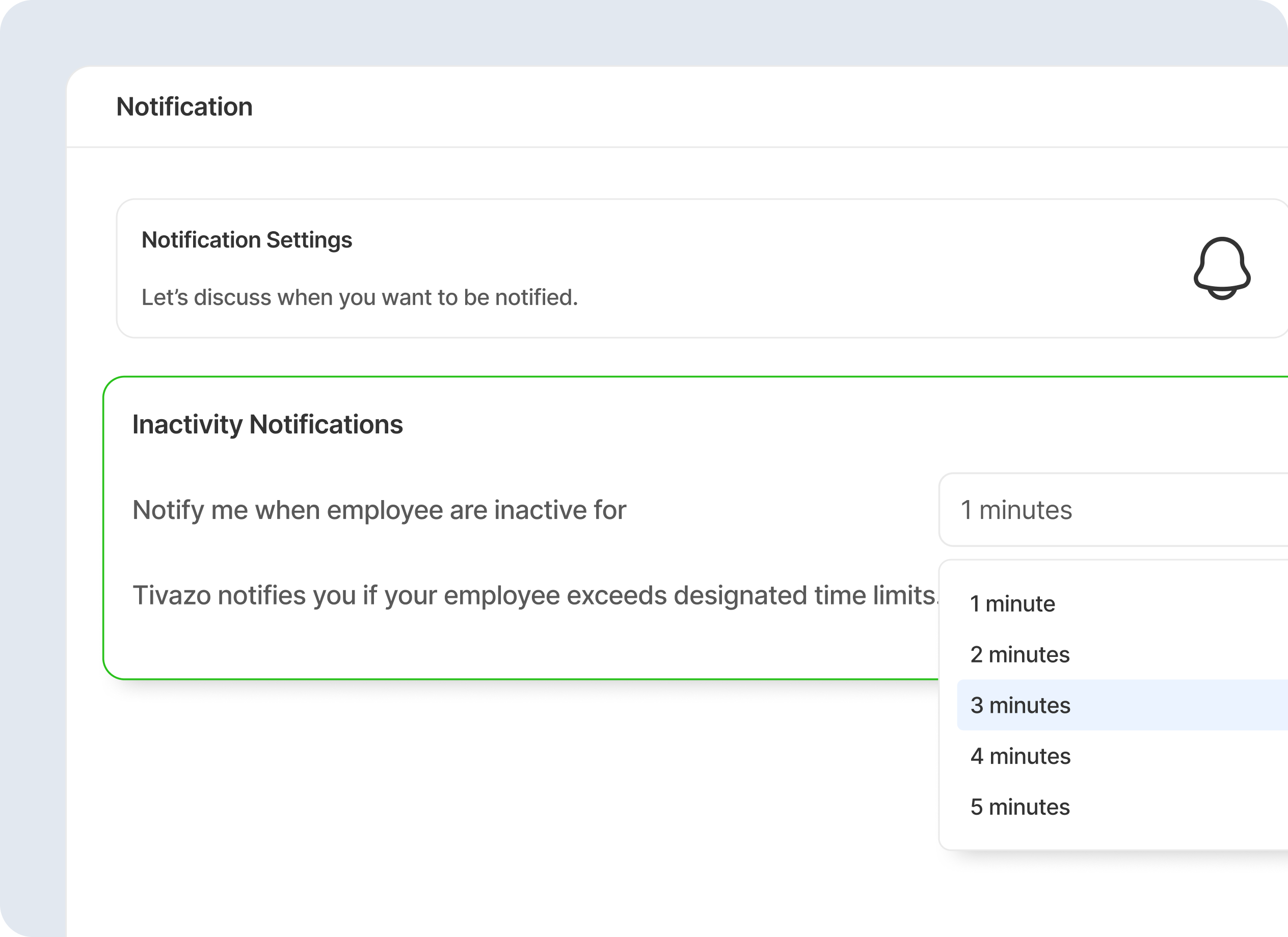Select the Inactivity Notifications section header

[x=267, y=422]
